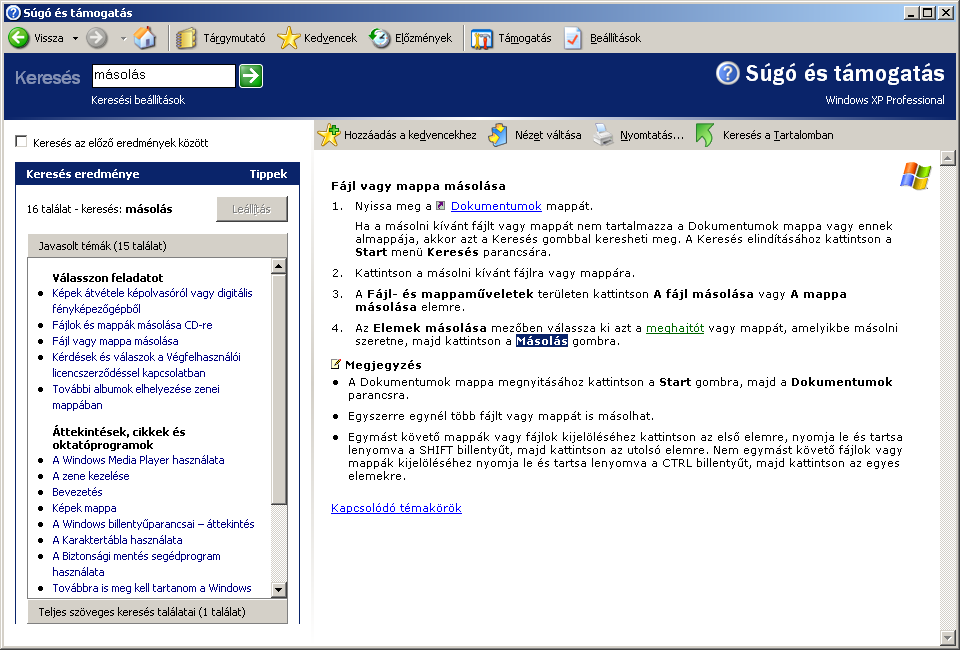
Task: Click the results list scrollbar up arrow
Action: pos(279,266)
